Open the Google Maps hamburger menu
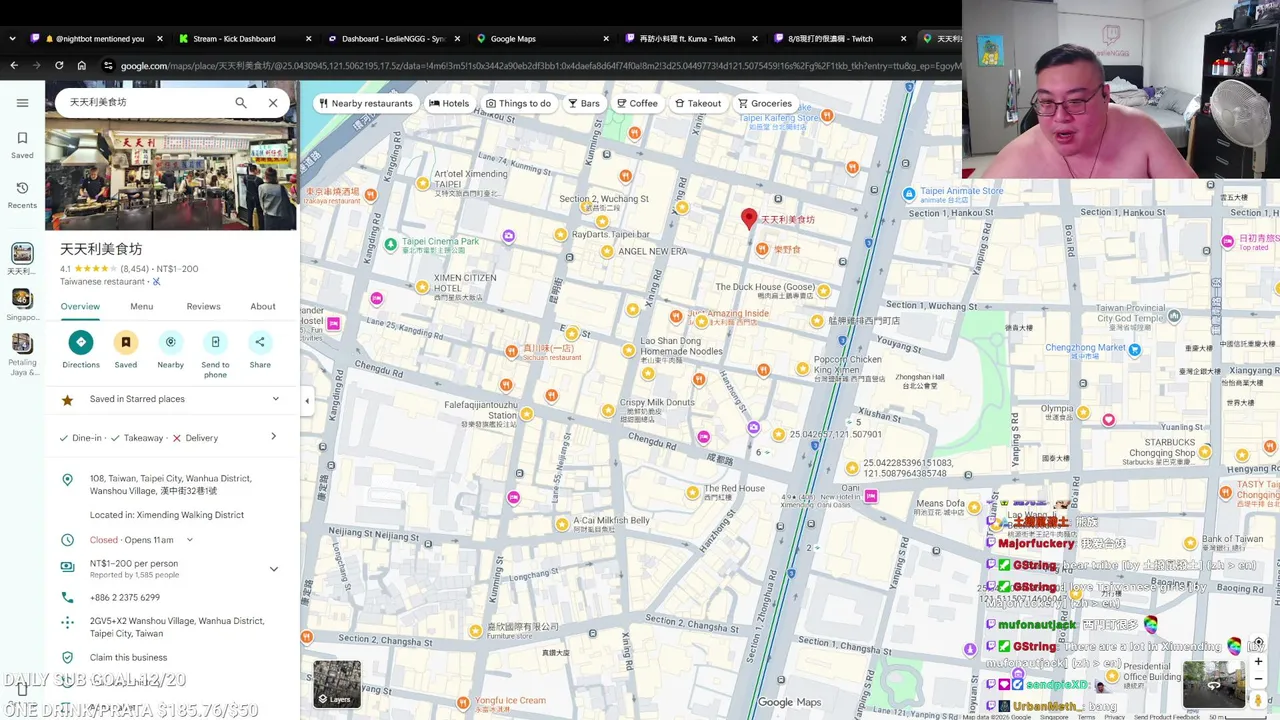The width and height of the screenshot is (1280, 720). tap(22, 102)
